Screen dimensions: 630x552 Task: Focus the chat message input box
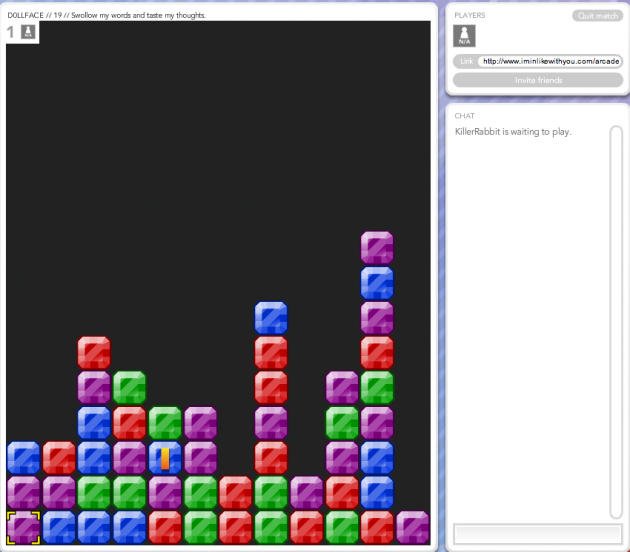click(x=538, y=534)
